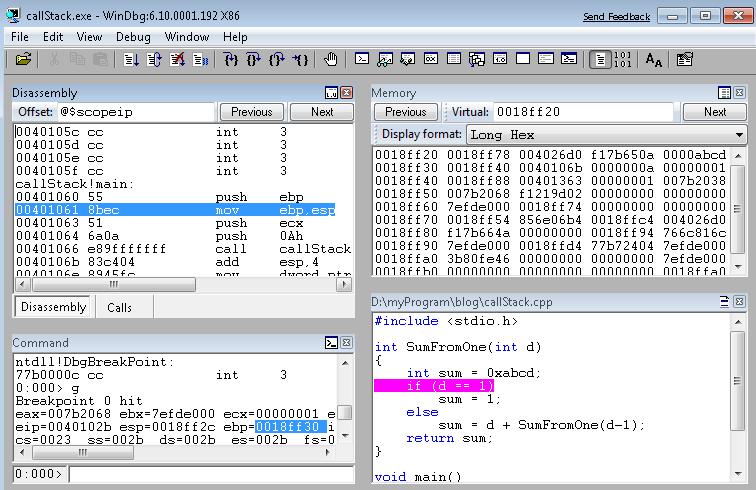Click the Send Feedback link
This screenshot has height=490, width=756.
click(x=616, y=17)
